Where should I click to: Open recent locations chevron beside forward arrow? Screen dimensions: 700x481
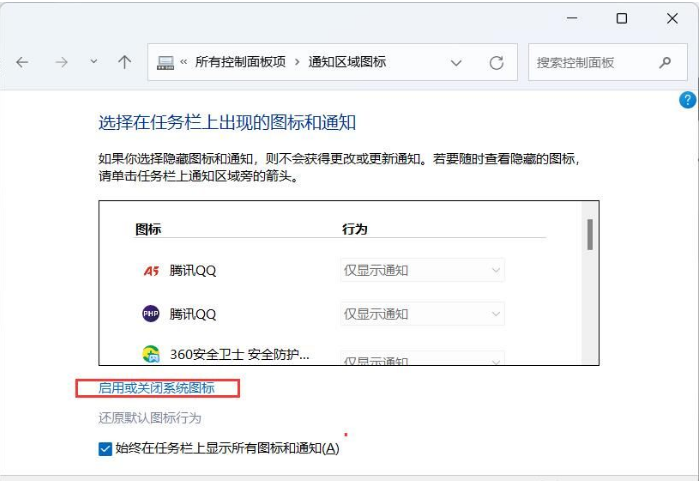(93, 62)
